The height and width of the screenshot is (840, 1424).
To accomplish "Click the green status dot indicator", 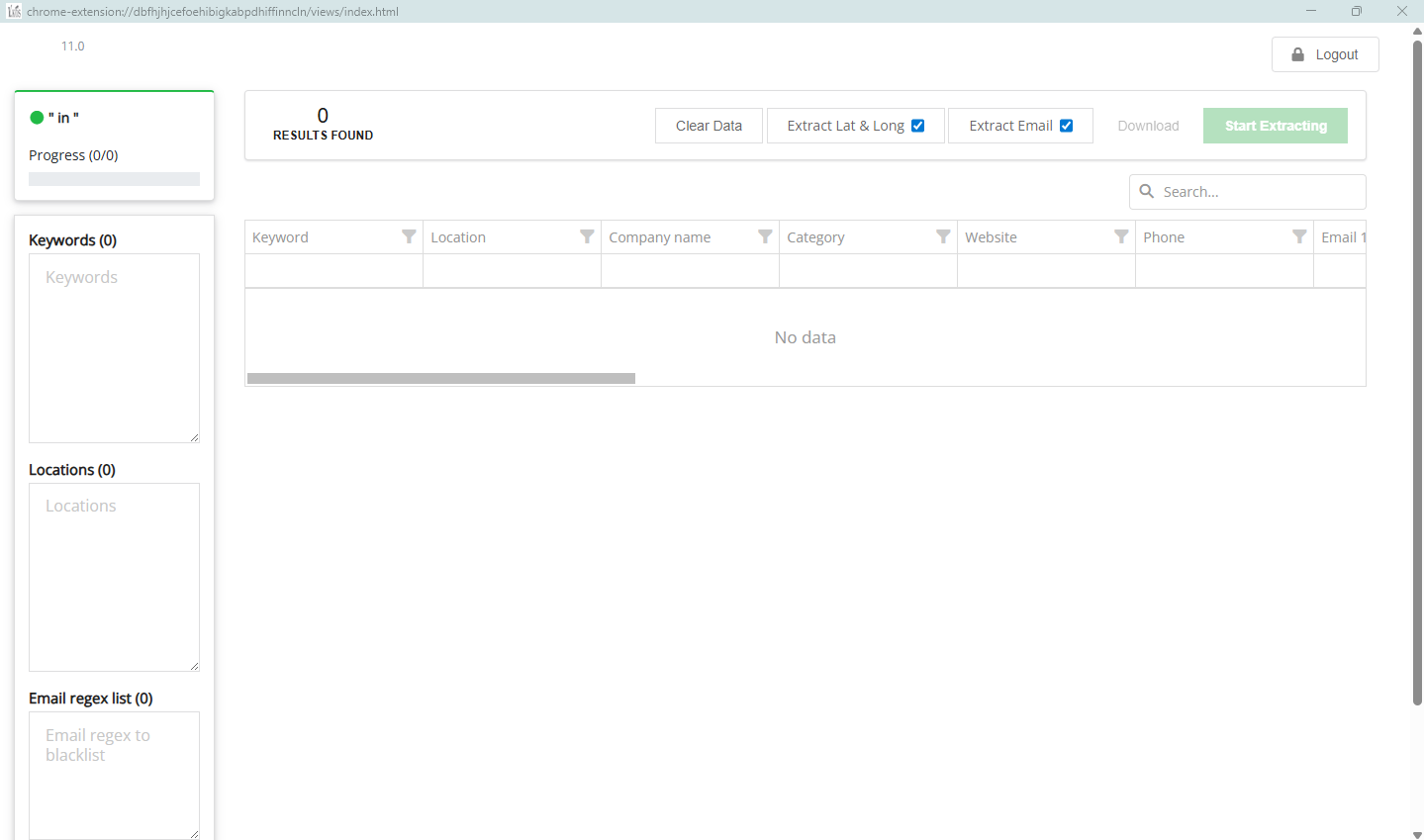I will pos(37,118).
